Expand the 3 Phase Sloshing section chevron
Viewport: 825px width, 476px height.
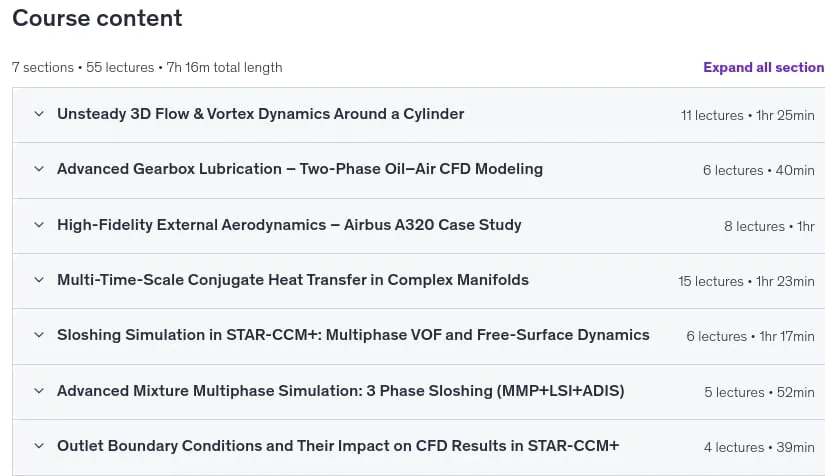tap(39, 391)
